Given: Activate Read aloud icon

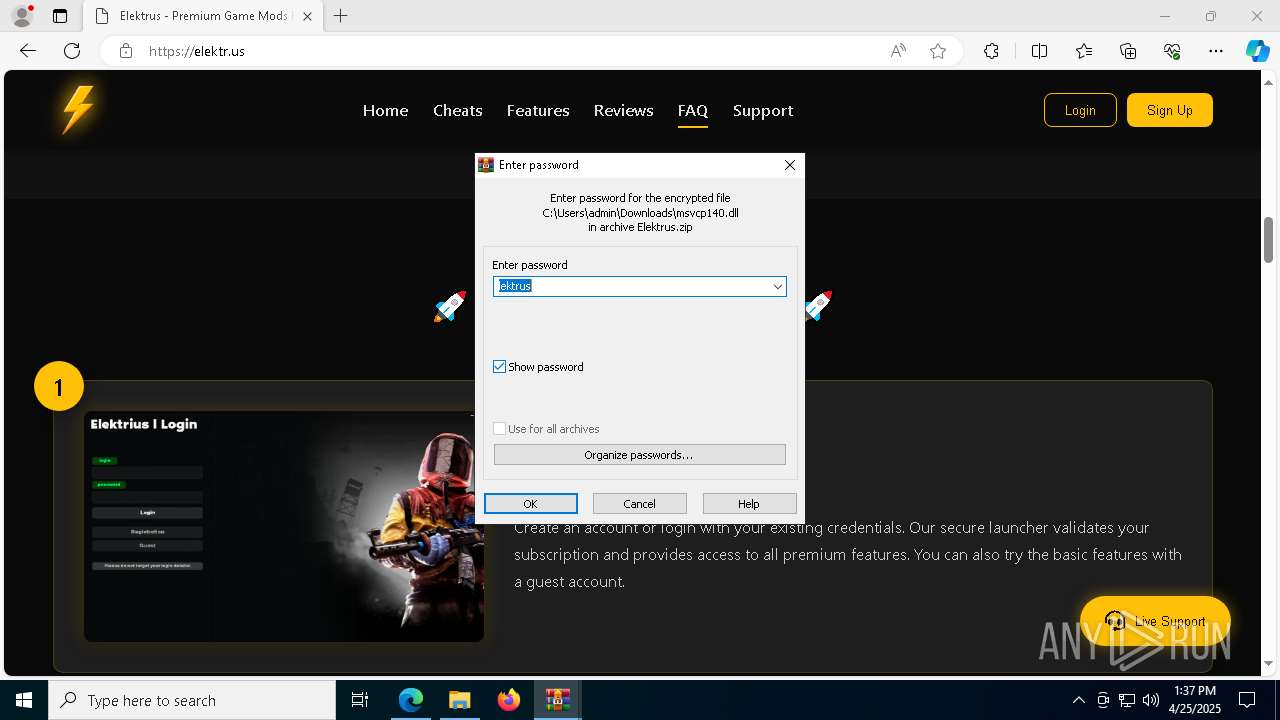Looking at the screenshot, I should click(898, 51).
